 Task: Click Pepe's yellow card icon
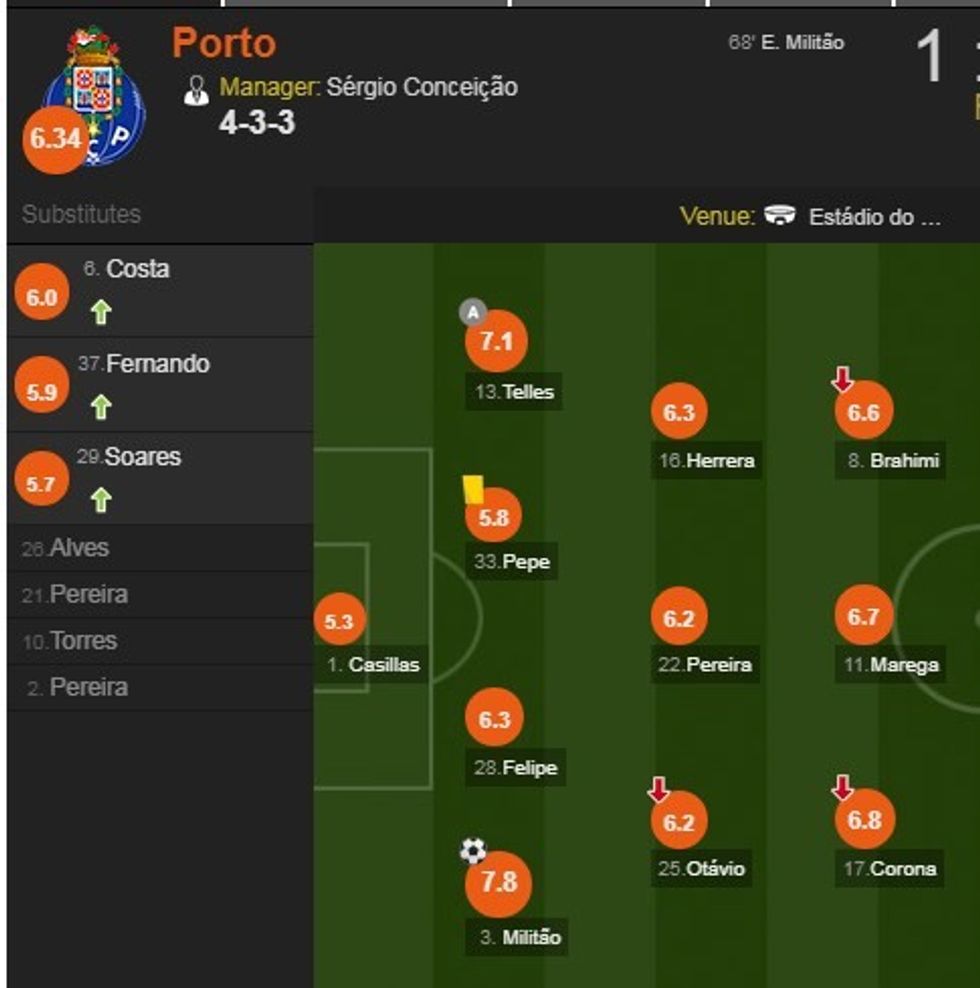pos(473,489)
